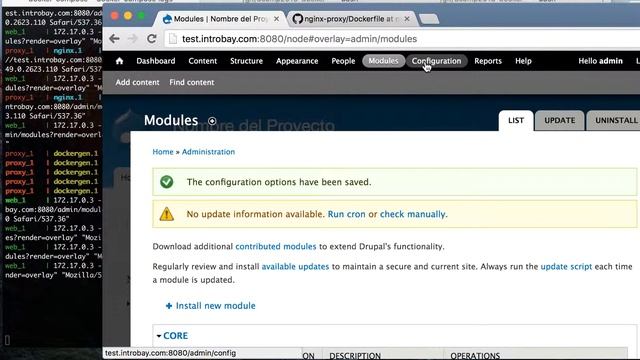Open the Modules admin menu item

[x=383, y=61]
